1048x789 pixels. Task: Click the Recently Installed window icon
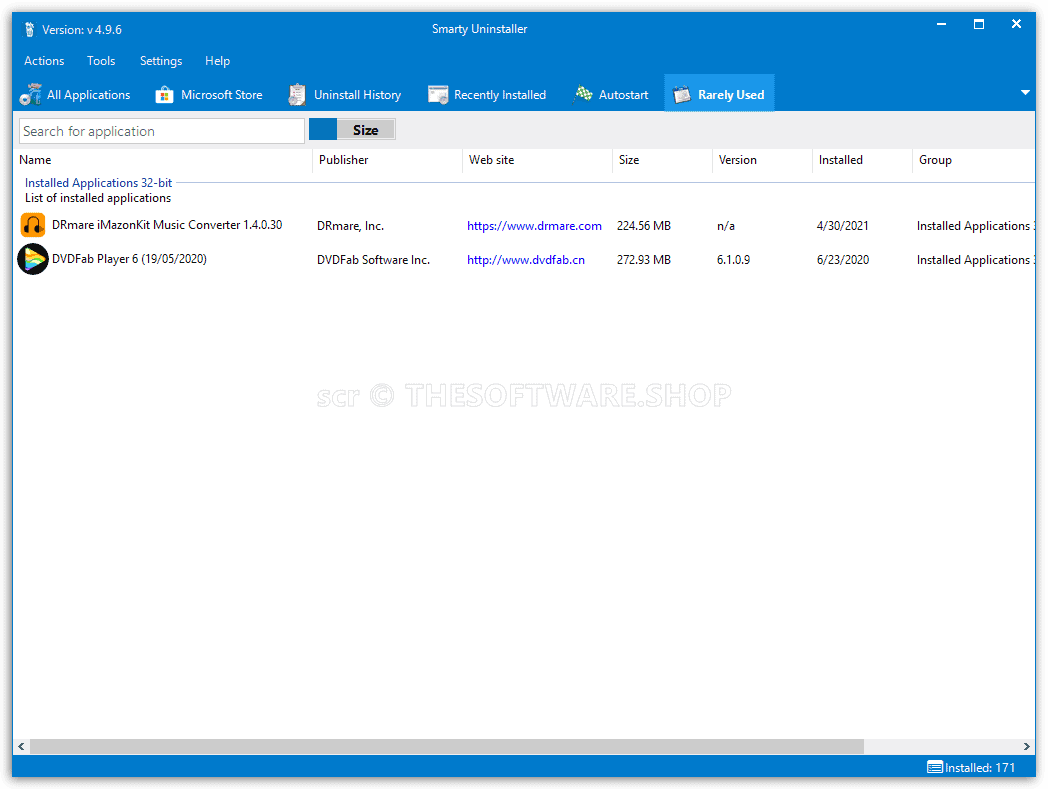click(438, 95)
